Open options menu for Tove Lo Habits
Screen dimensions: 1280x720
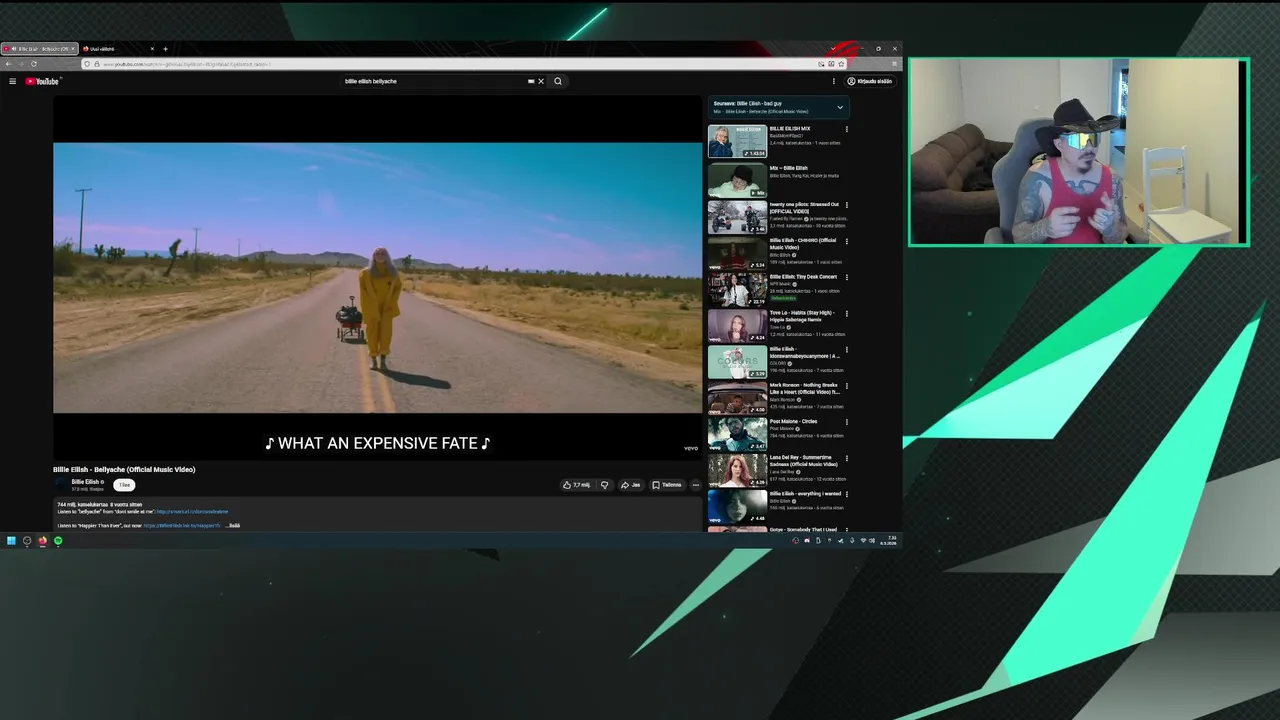click(x=847, y=313)
